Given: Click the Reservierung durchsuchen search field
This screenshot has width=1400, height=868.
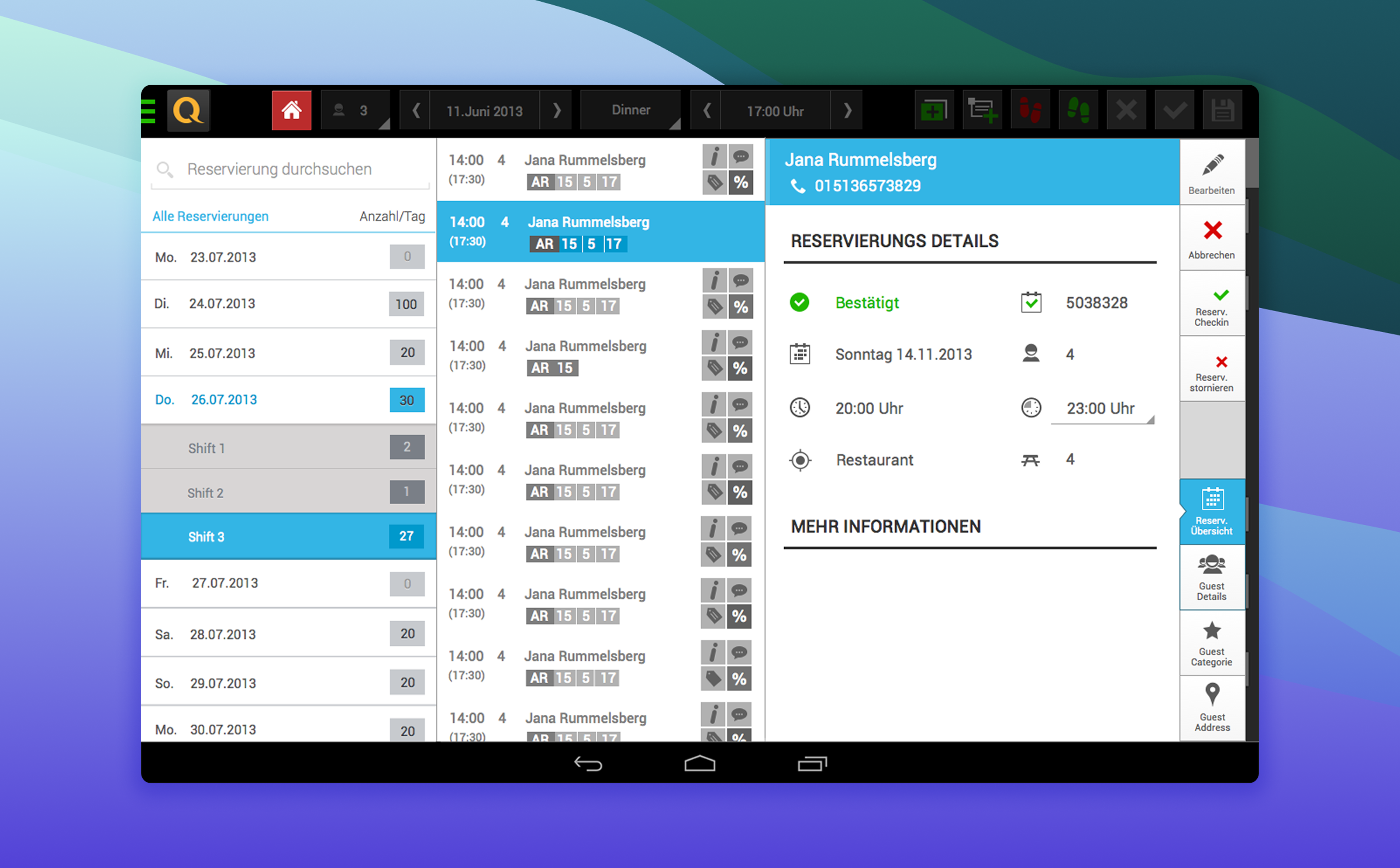Looking at the screenshot, I should [290, 169].
